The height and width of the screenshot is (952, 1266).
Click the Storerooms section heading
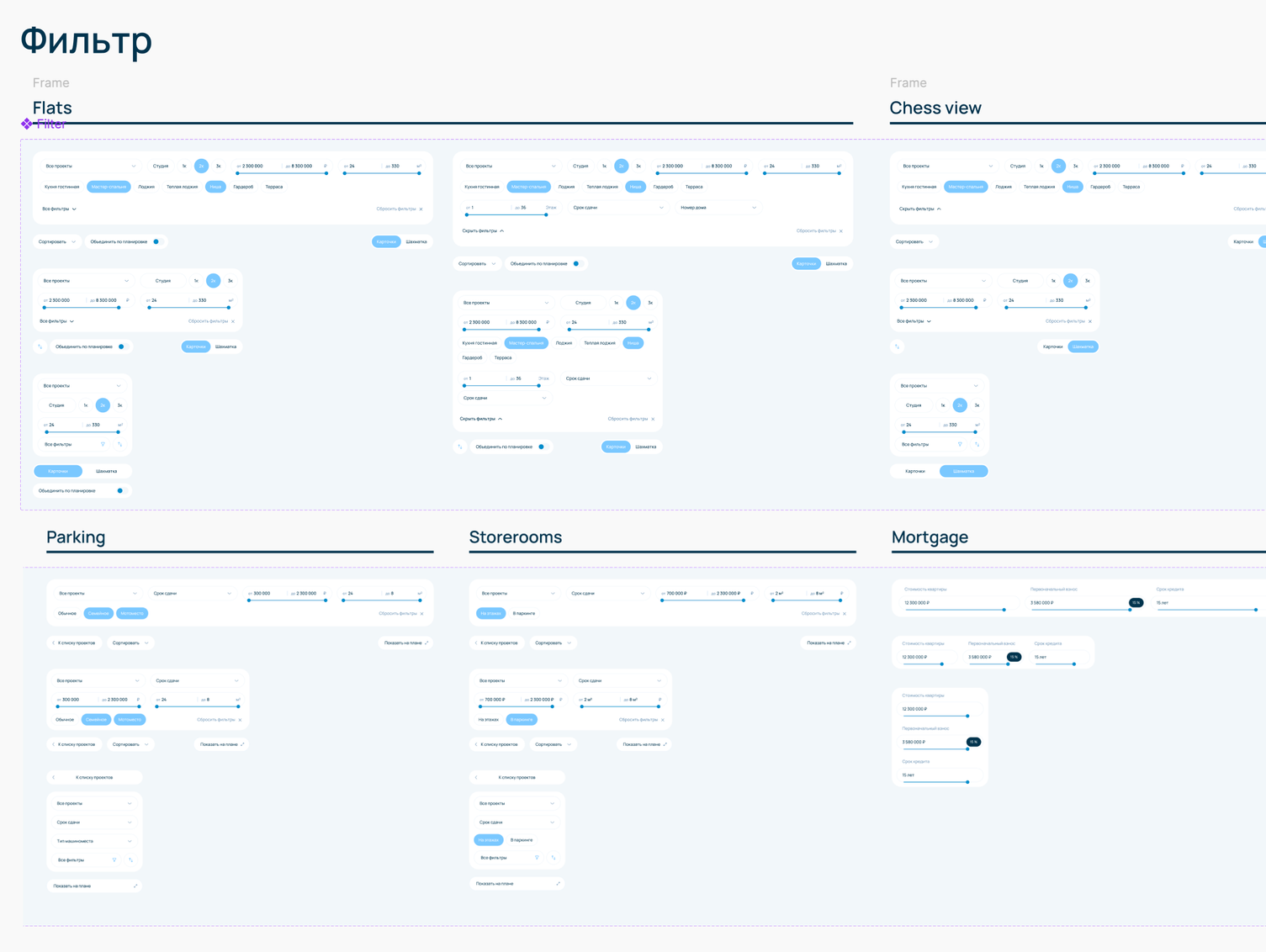pos(515,537)
